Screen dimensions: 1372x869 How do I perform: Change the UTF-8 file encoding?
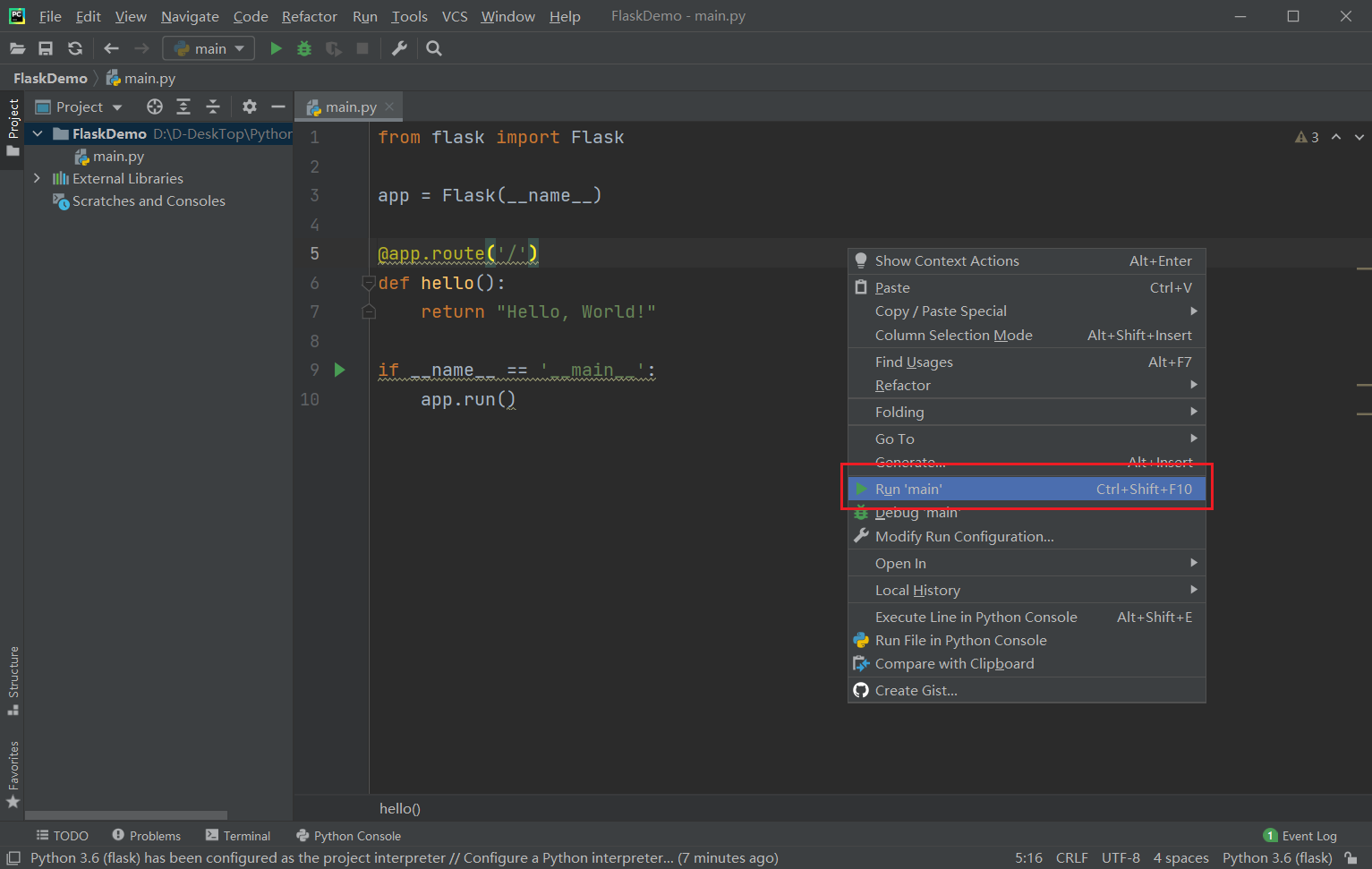click(x=1121, y=857)
